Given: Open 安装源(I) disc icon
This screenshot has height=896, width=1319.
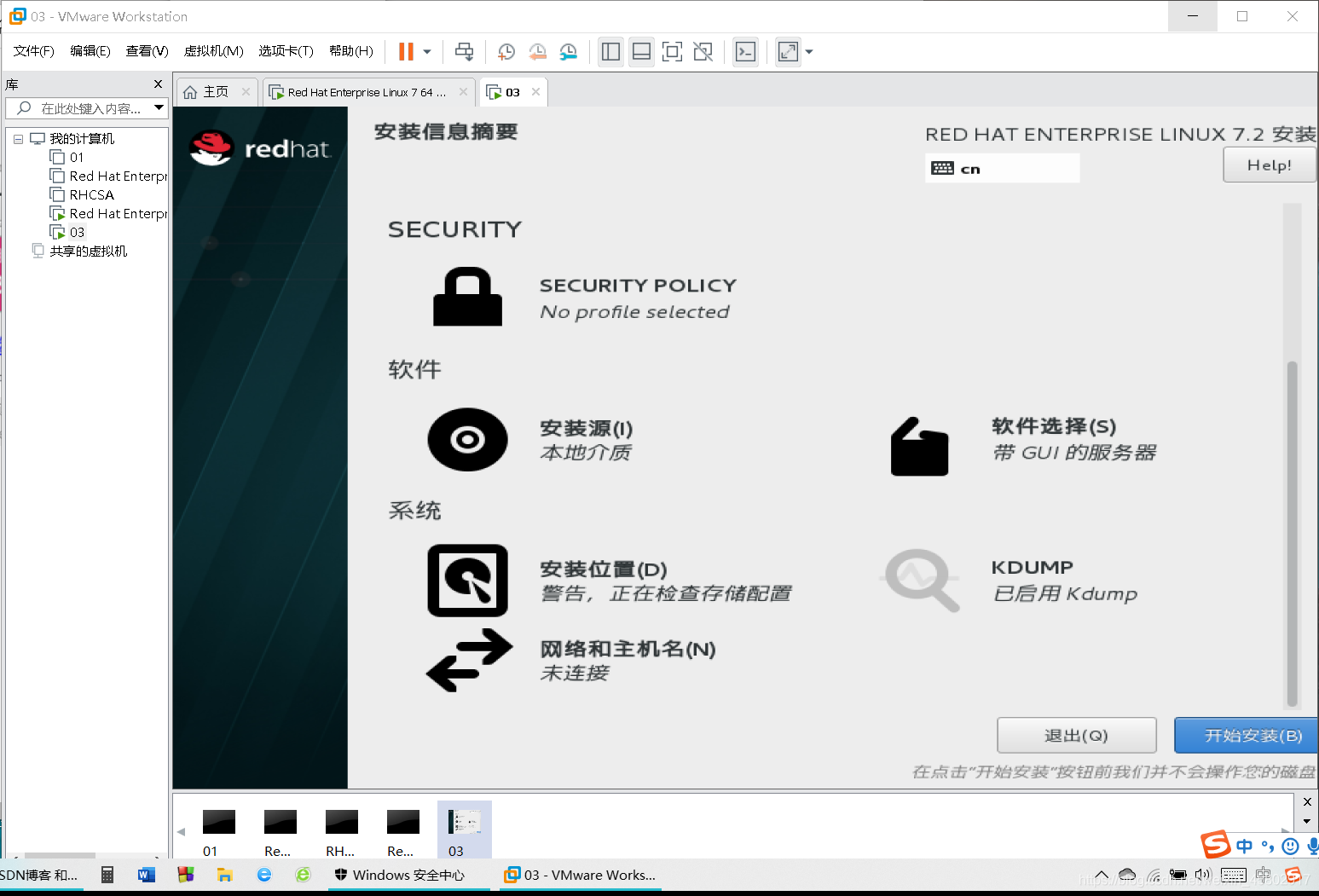Looking at the screenshot, I should (x=467, y=439).
